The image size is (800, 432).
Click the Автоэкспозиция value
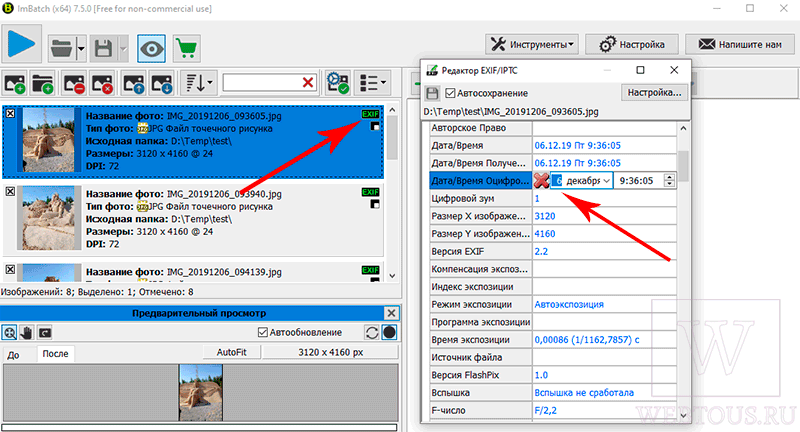pos(569,304)
